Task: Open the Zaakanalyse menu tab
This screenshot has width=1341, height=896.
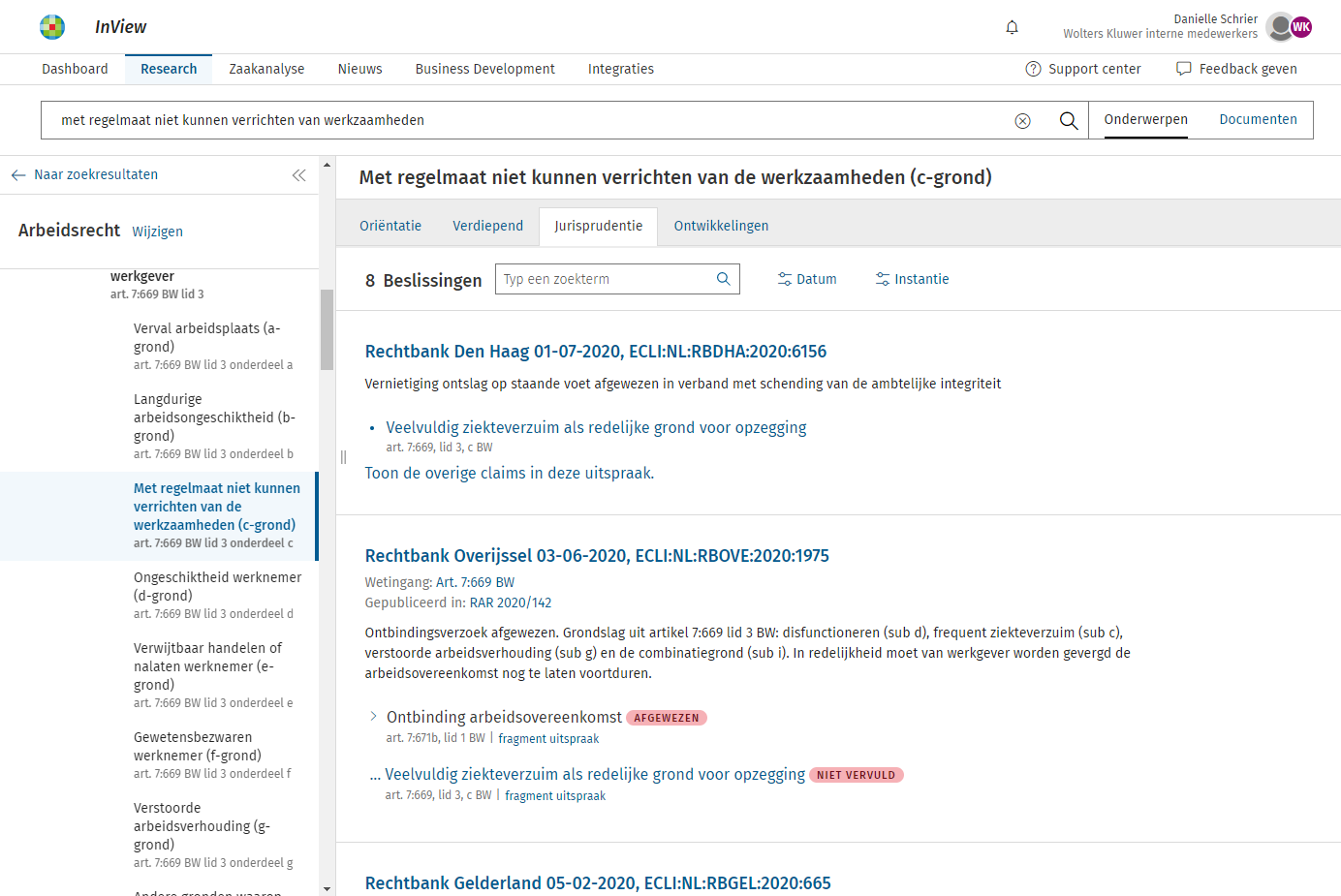Action: click(x=266, y=69)
